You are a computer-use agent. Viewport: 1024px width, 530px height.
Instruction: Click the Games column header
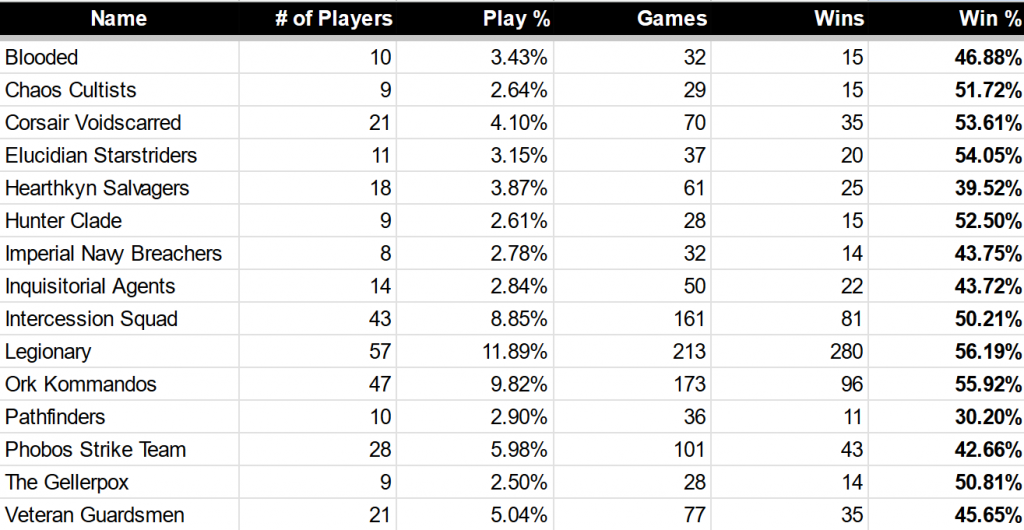671,19
